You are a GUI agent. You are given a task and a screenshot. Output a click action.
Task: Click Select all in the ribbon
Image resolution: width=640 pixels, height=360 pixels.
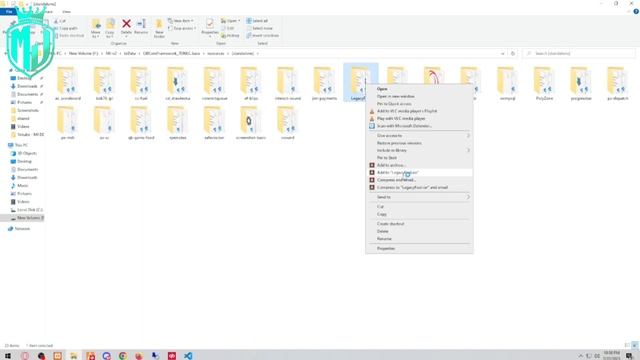click(257, 21)
